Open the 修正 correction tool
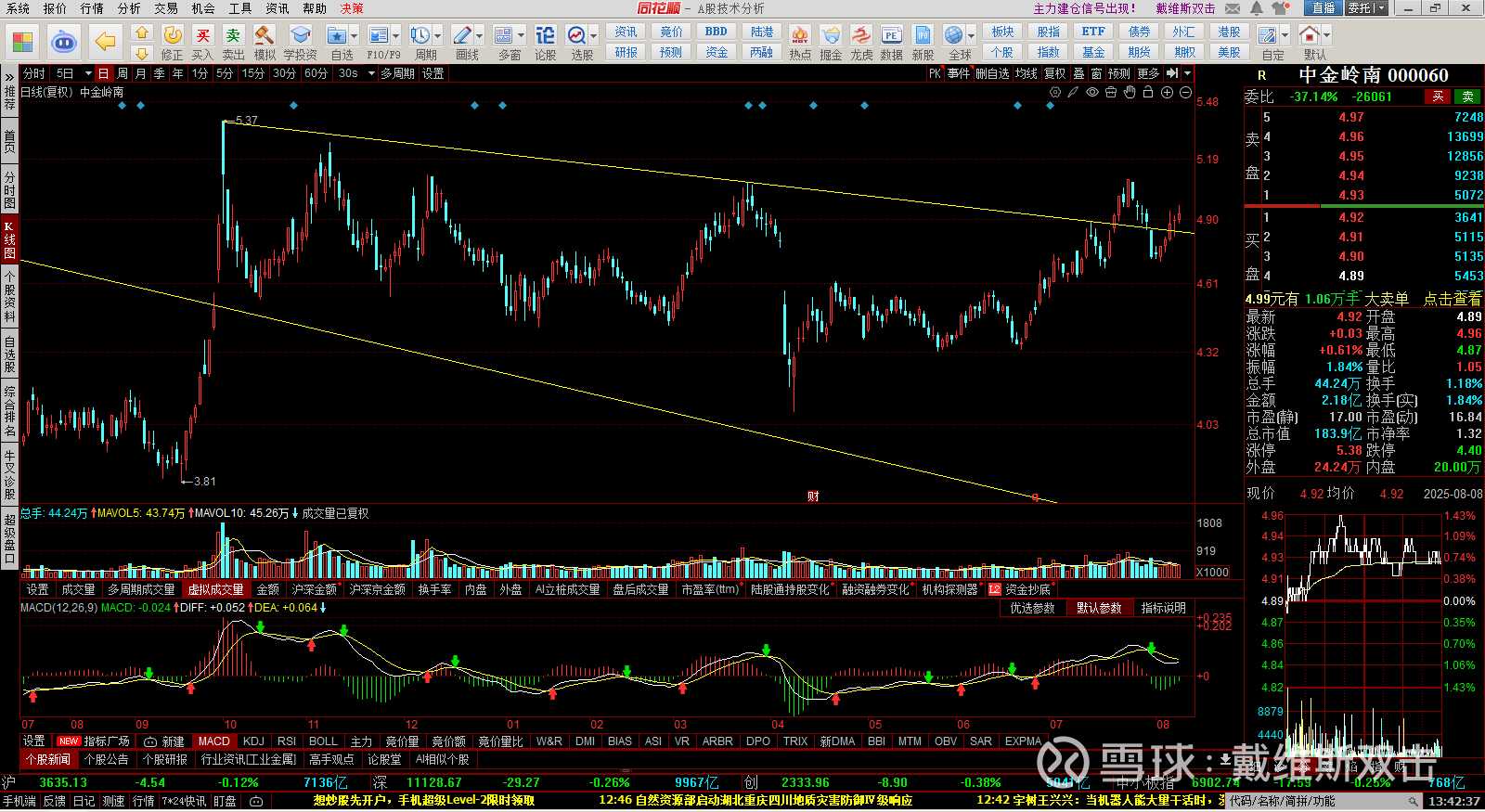Image resolution: width=1485 pixels, height=812 pixels. click(173, 43)
